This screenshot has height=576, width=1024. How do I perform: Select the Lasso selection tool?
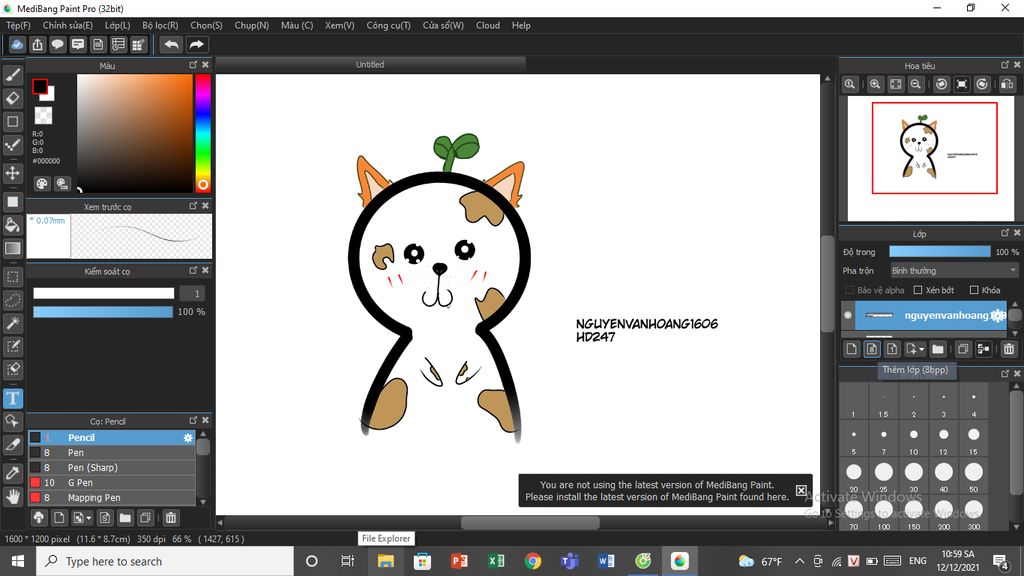[12, 300]
